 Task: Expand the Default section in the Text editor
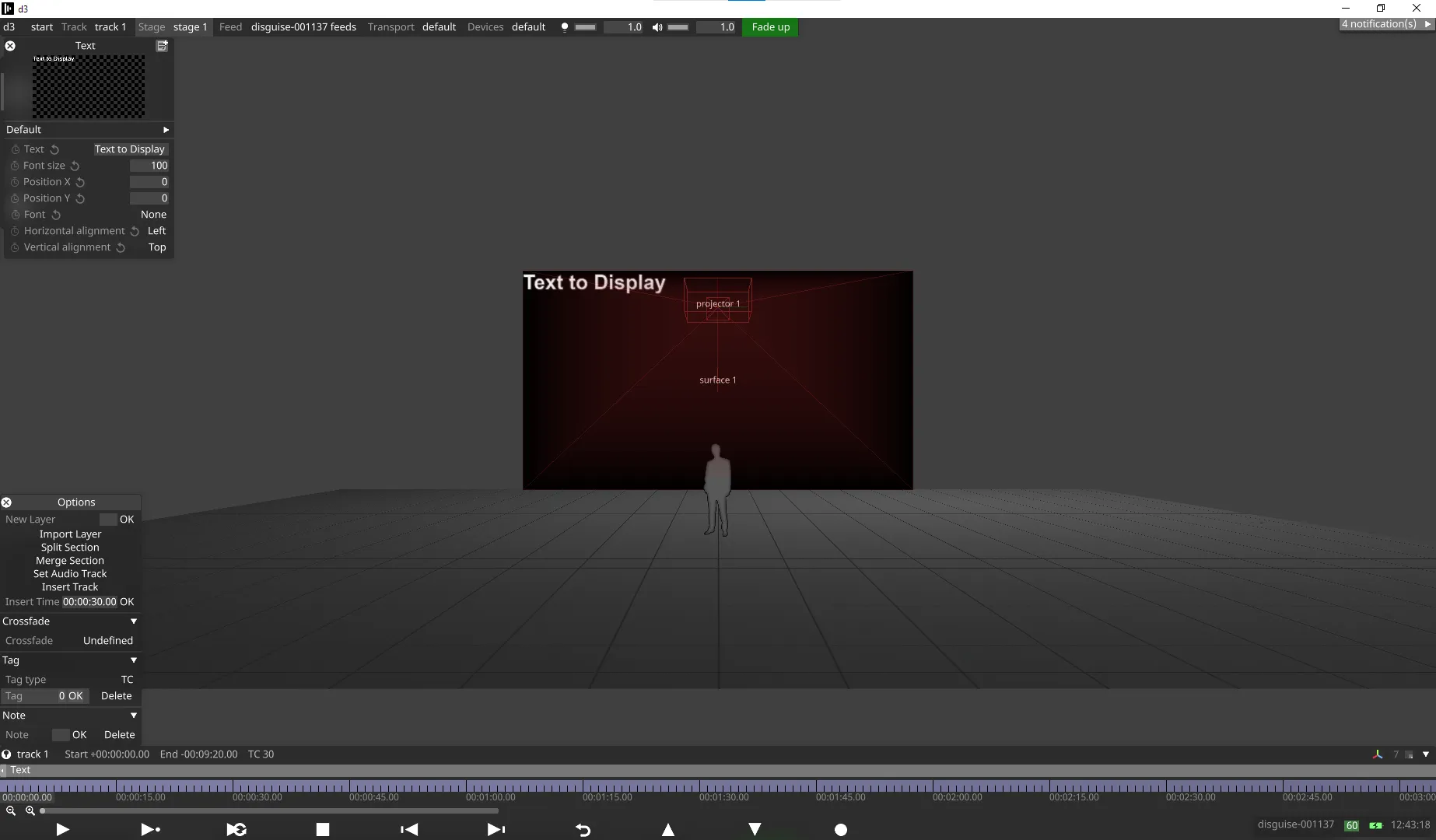click(x=166, y=129)
